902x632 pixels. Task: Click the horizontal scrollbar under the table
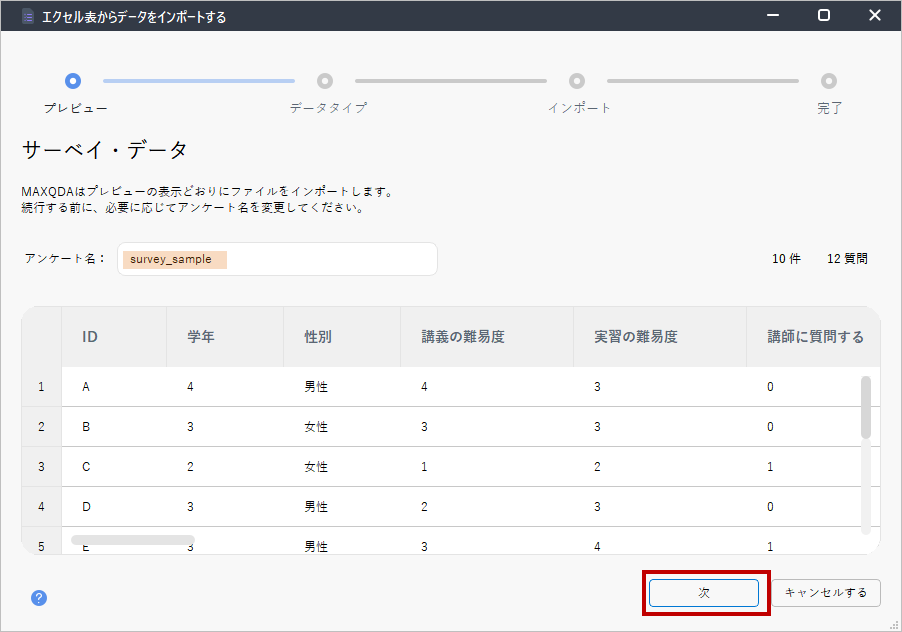click(x=133, y=540)
